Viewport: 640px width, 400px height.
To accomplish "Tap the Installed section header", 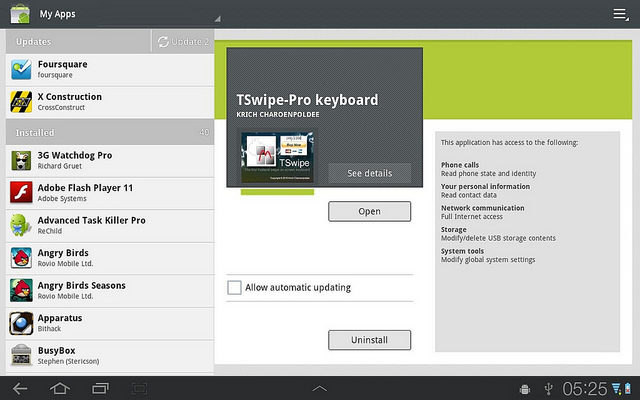I will coord(110,132).
